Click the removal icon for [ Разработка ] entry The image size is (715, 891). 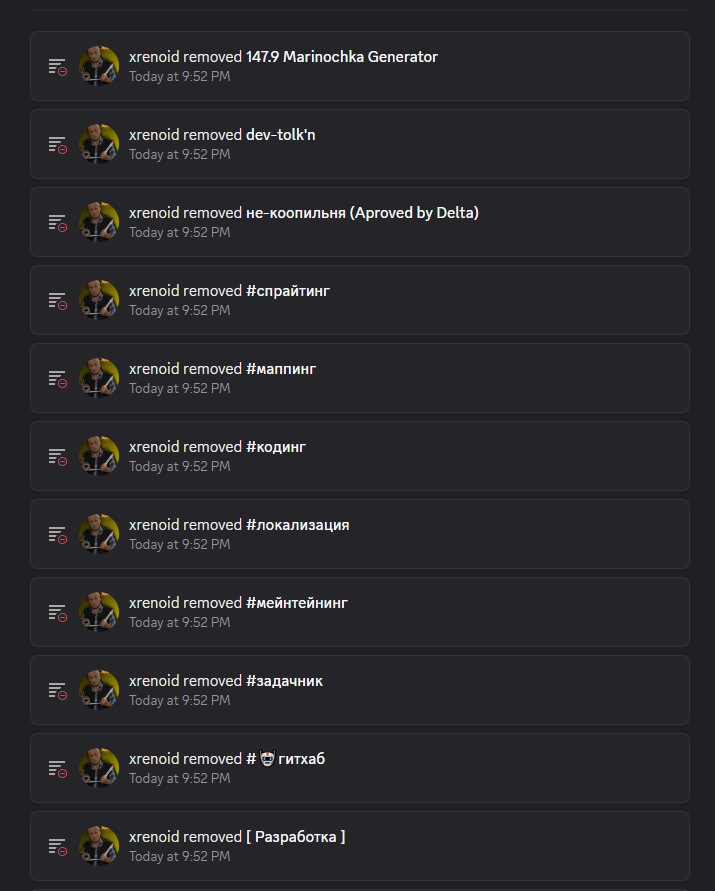[x=57, y=846]
